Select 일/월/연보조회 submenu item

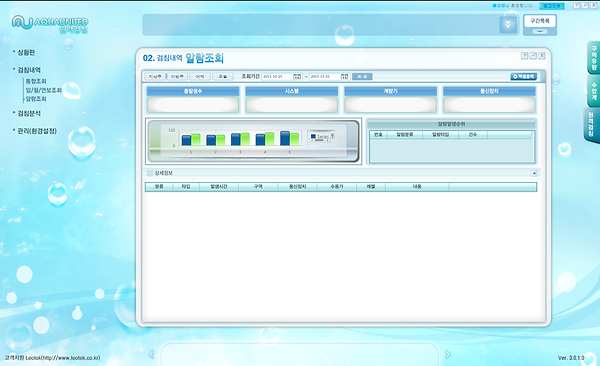44,90
